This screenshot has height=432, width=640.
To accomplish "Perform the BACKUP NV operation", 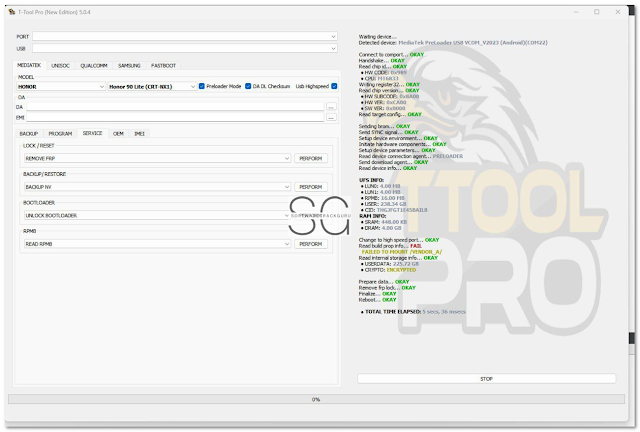I will coord(311,187).
